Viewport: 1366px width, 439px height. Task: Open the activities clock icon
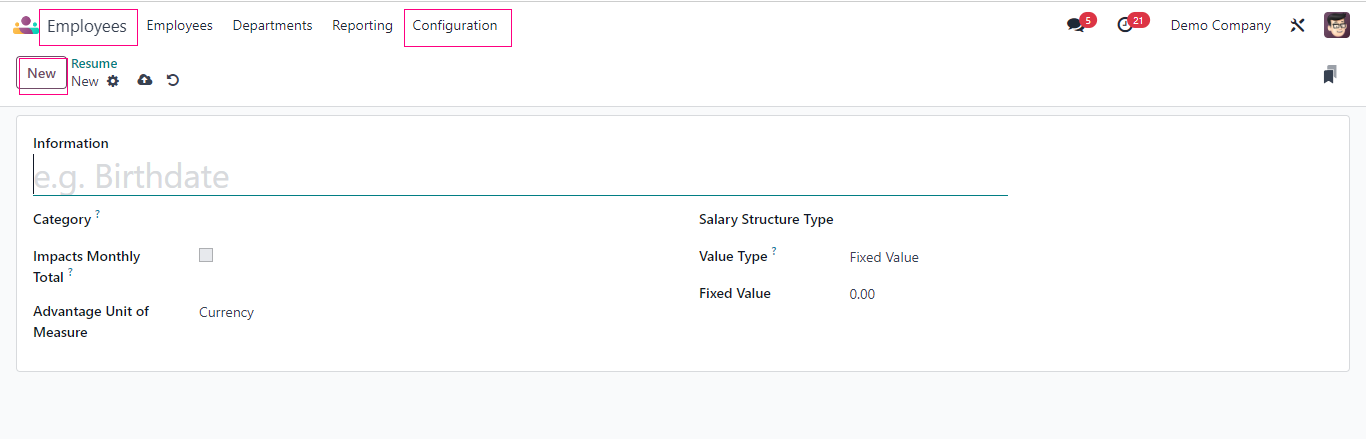point(1126,26)
